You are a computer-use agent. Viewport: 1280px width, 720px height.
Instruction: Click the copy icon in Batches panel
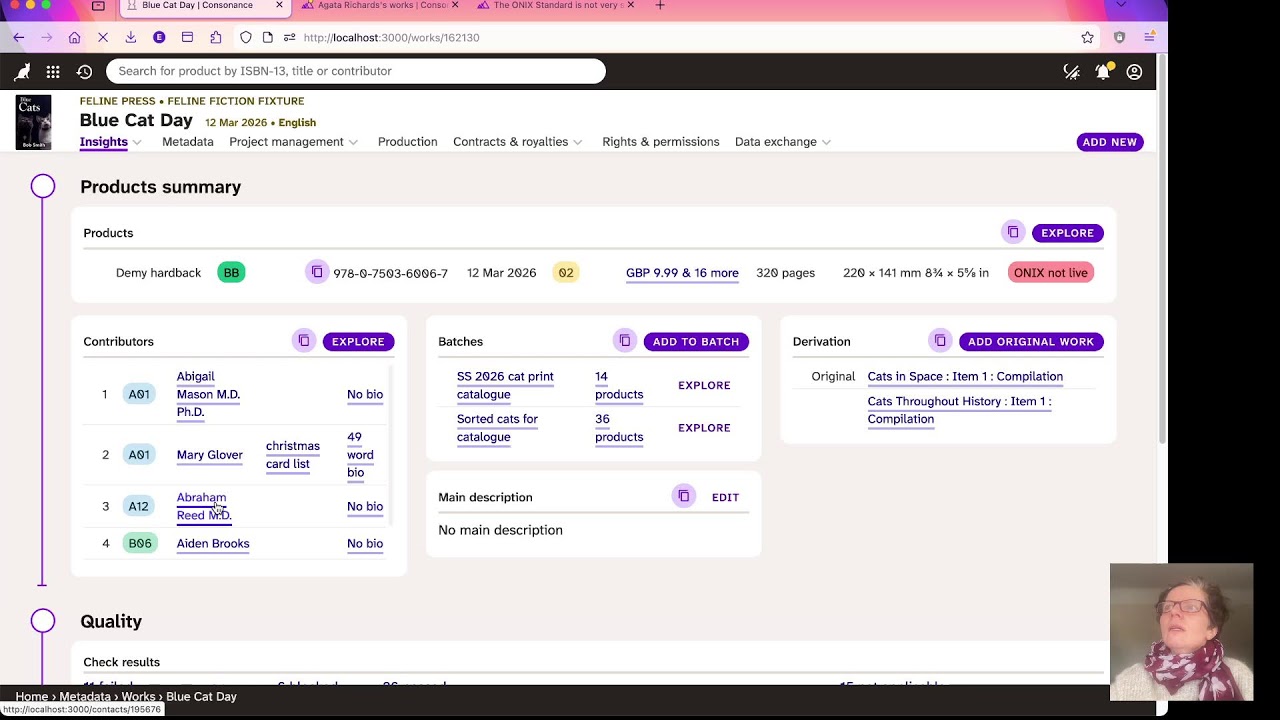(x=625, y=341)
